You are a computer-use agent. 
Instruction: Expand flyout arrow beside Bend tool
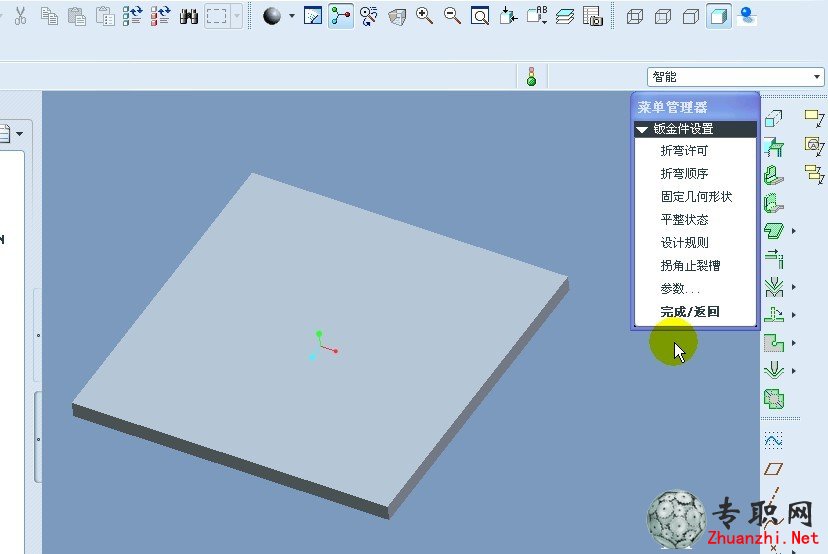794,287
